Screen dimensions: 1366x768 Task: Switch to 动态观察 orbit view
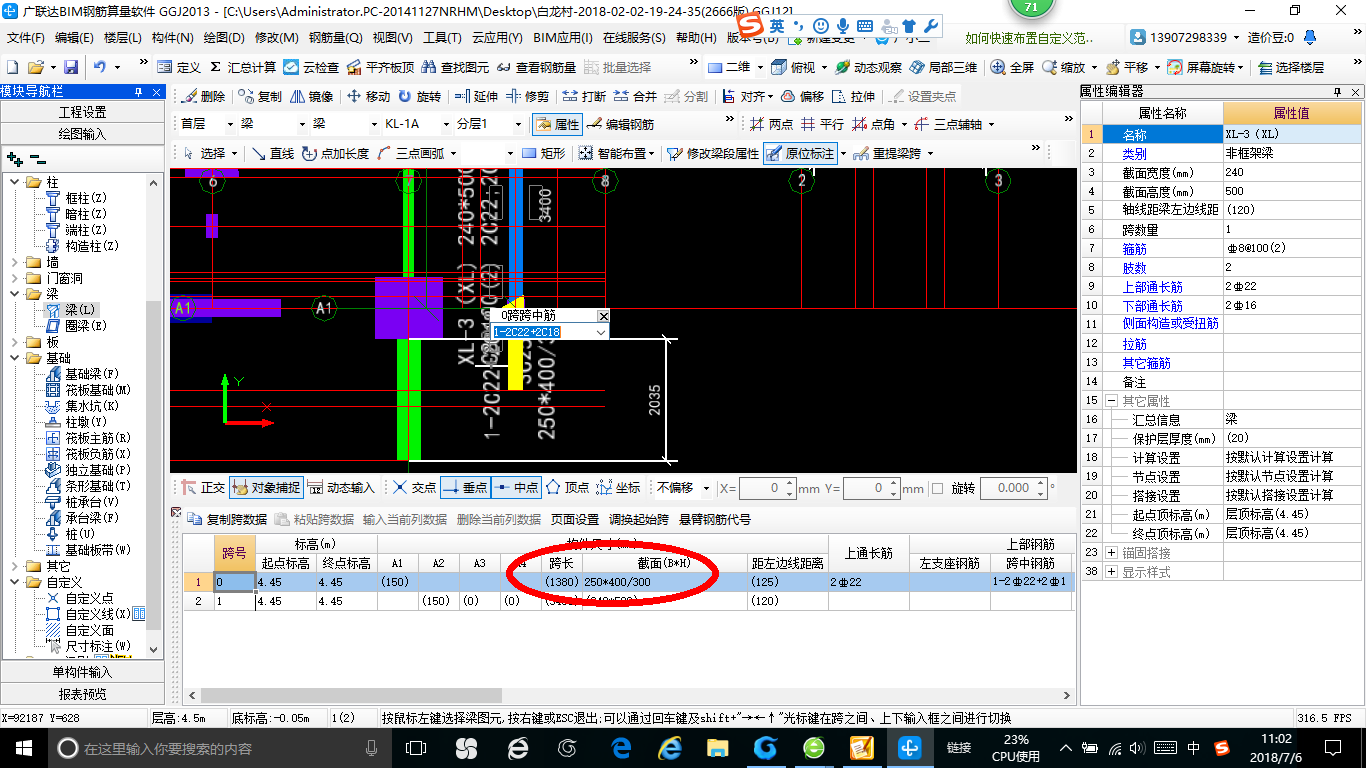click(x=869, y=67)
